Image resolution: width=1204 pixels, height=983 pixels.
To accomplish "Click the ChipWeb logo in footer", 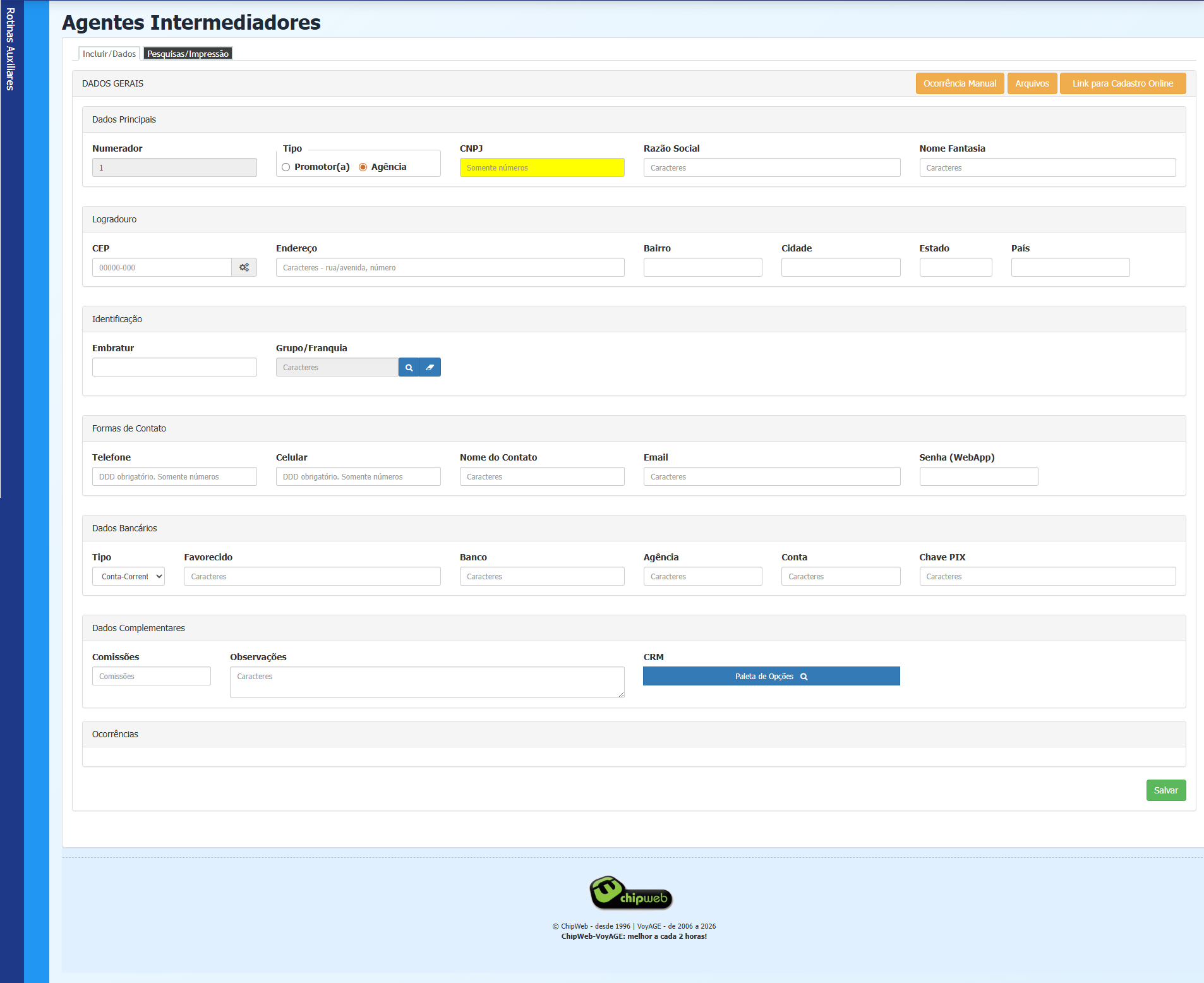I will pos(630,893).
